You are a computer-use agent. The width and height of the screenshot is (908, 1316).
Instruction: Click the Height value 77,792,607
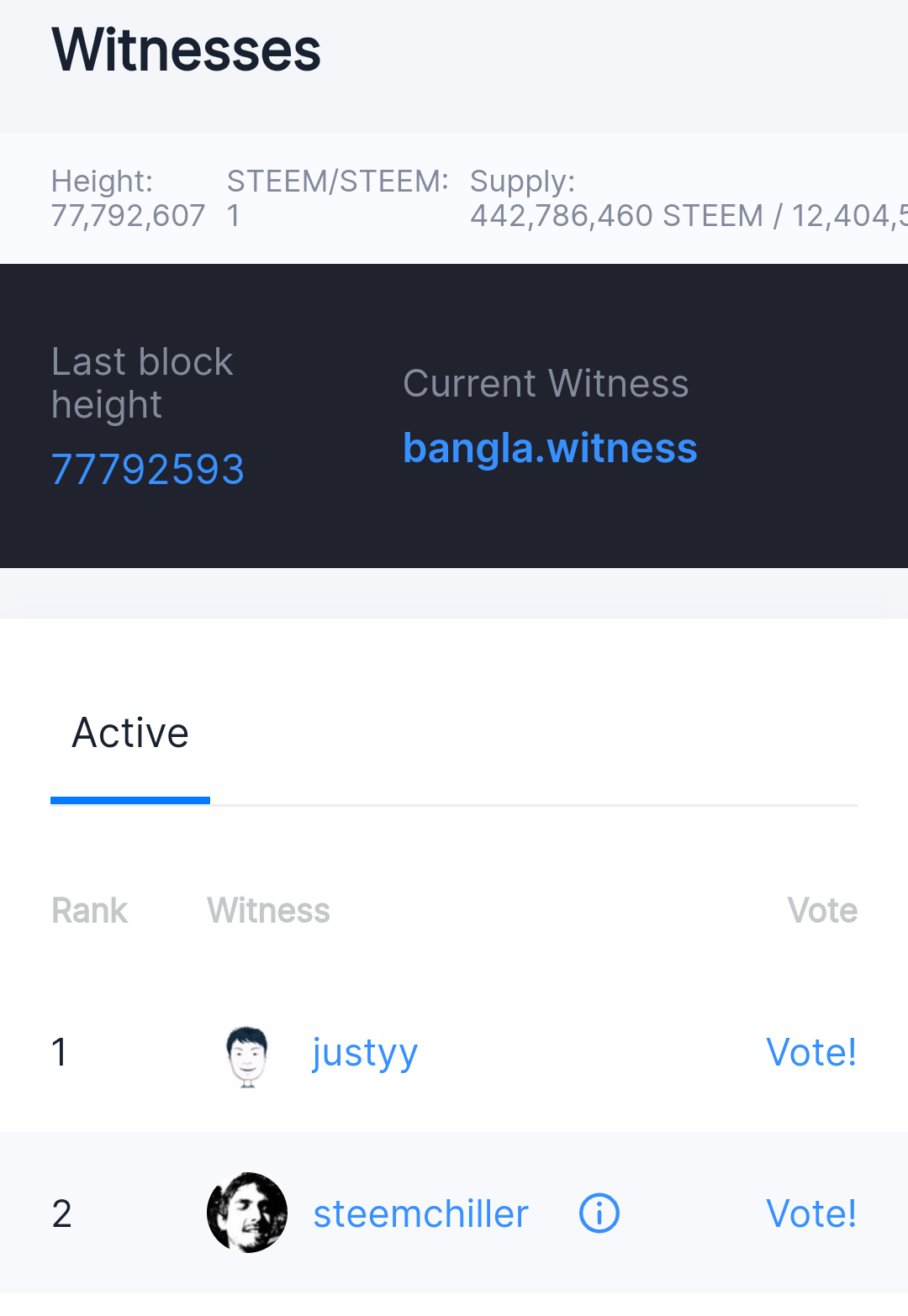click(128, 216)
